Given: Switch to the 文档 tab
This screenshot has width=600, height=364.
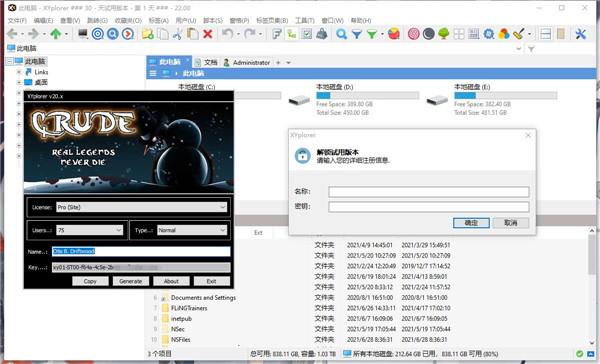Looking at the screenshot, I should [206, 62].
